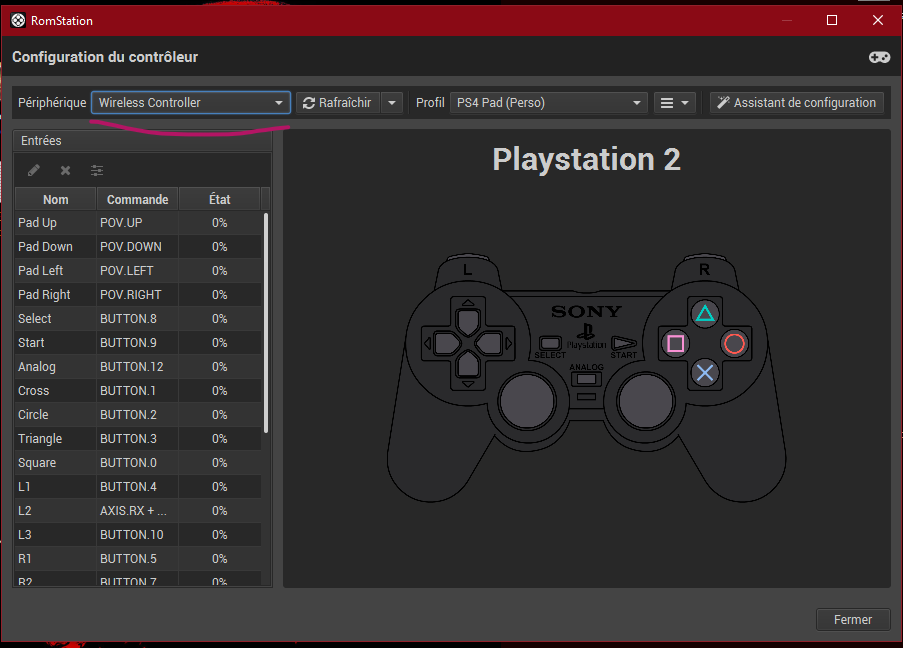The image size is (903, 648).
Task: Select the Pad Left row
Action: 138,271
